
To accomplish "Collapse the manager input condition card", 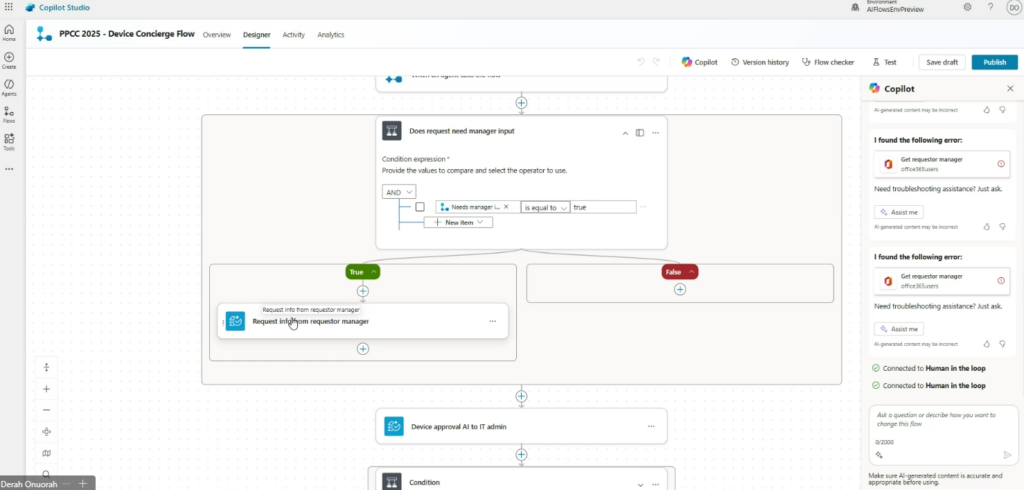I will [x=625, y=133].
